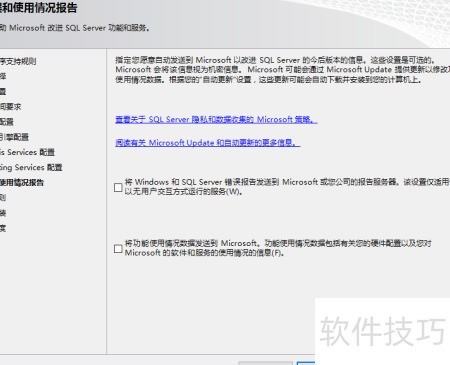Select the 'ing Services 配置' step in the sidebar

(x=31, y=167)
